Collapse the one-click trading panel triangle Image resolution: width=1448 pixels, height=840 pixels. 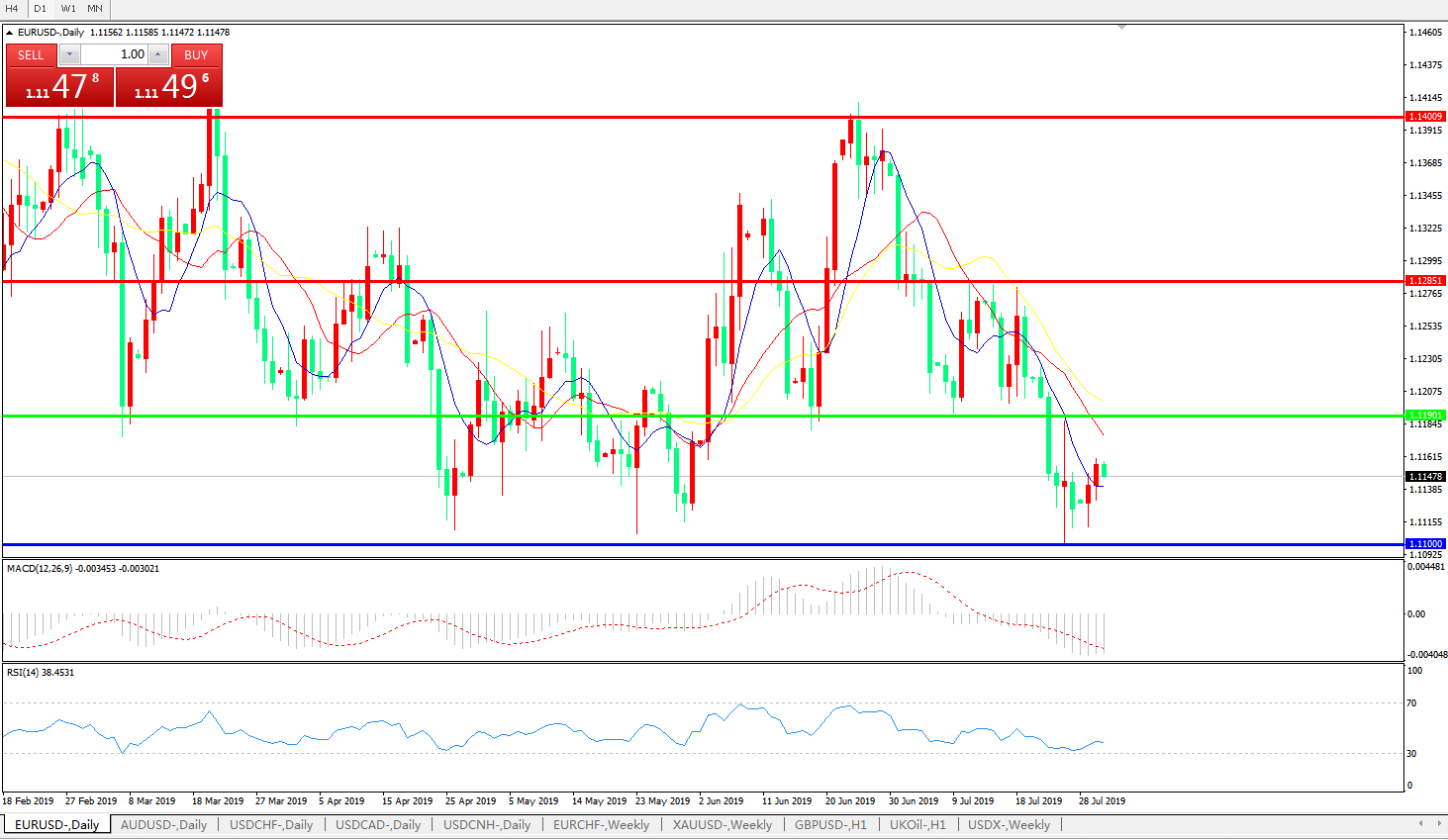pyautogui.click(x=9, y=33)
